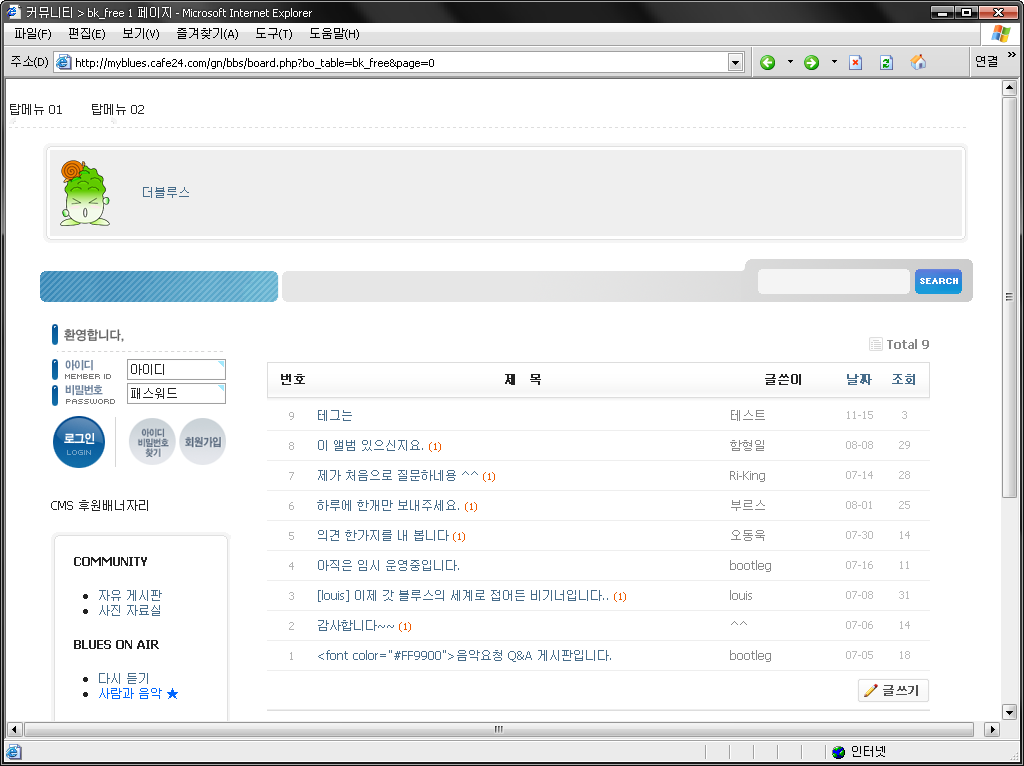Open the 도움말(H) menu
Viewport: 1024px width, 766px height.
(334, 34)
